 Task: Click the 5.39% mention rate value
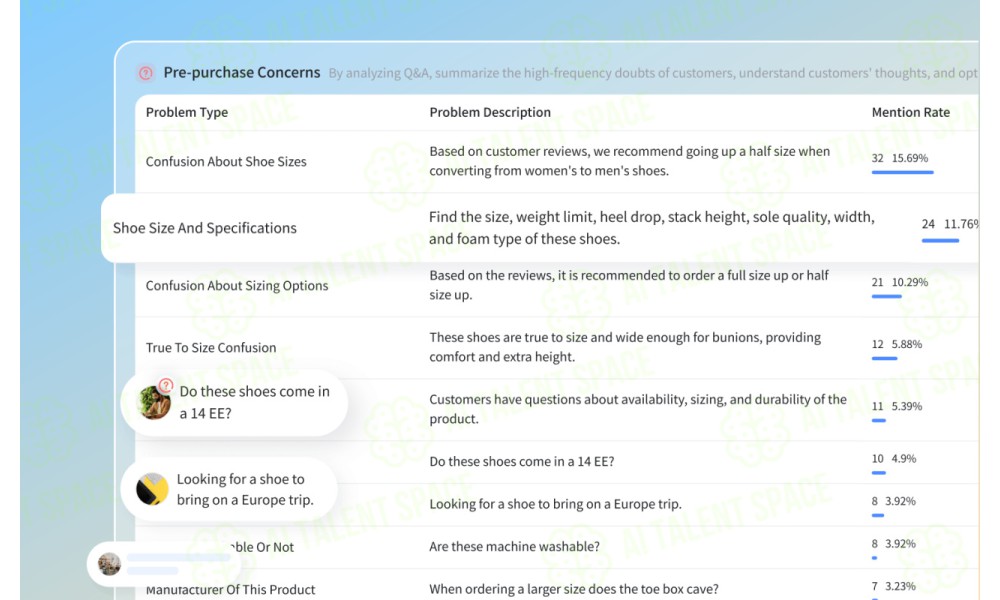click(907, 406)
